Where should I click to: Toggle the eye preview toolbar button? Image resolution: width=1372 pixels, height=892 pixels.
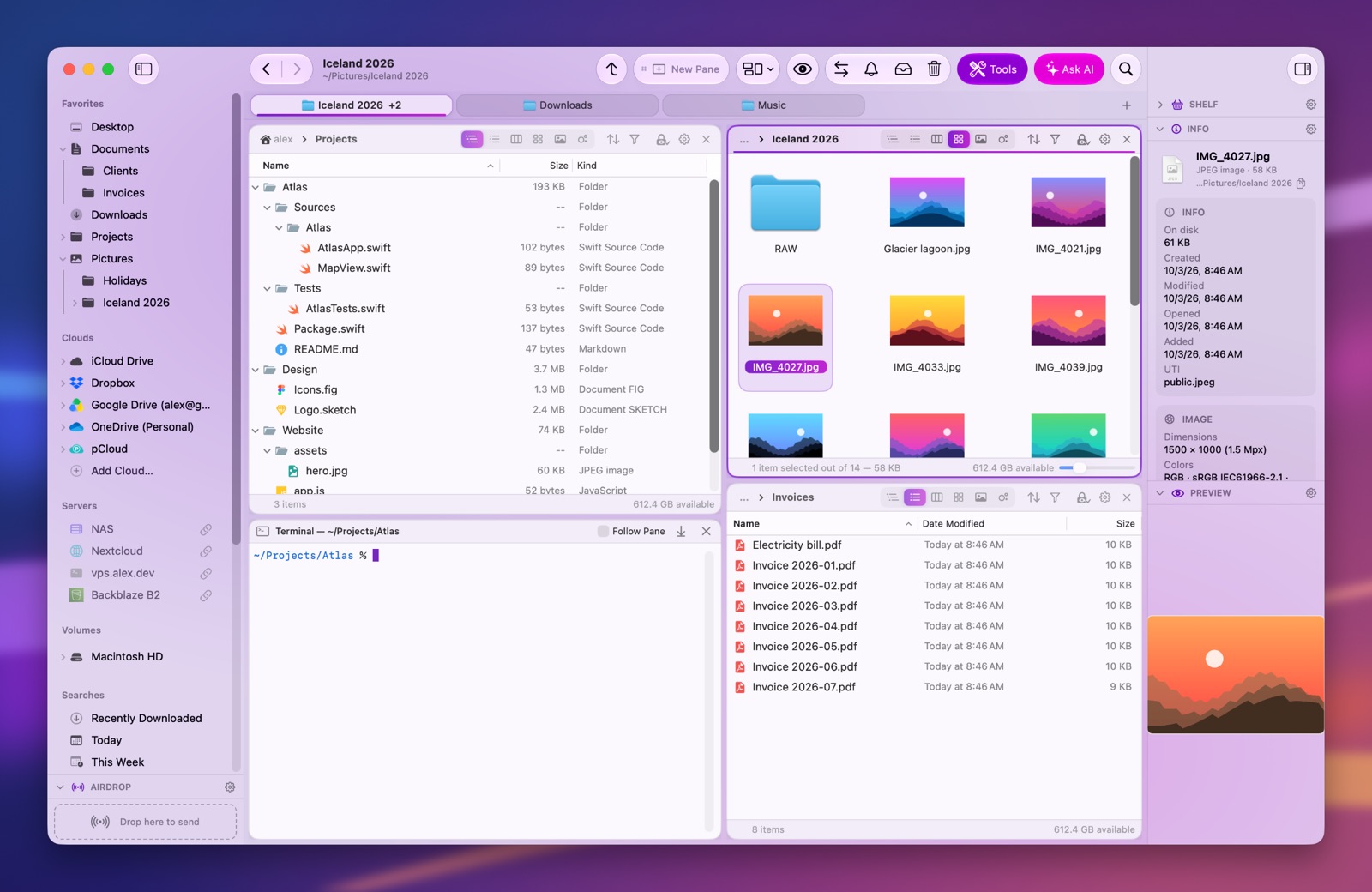(803, 69)
